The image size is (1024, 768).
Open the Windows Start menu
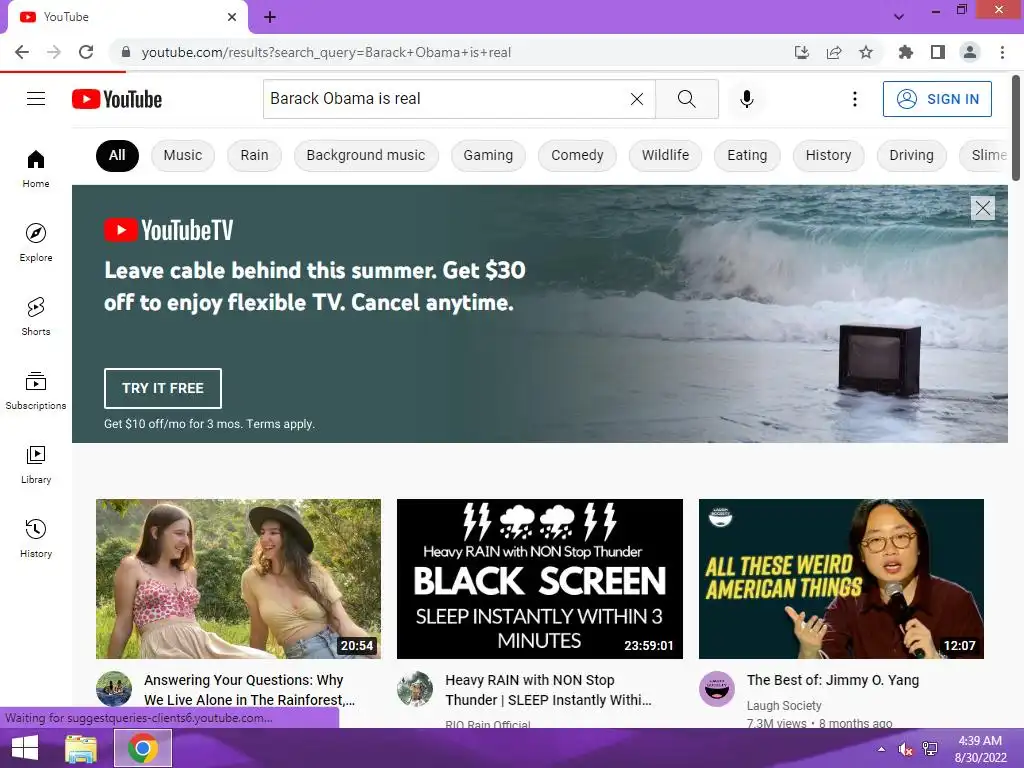coord(25,748)
